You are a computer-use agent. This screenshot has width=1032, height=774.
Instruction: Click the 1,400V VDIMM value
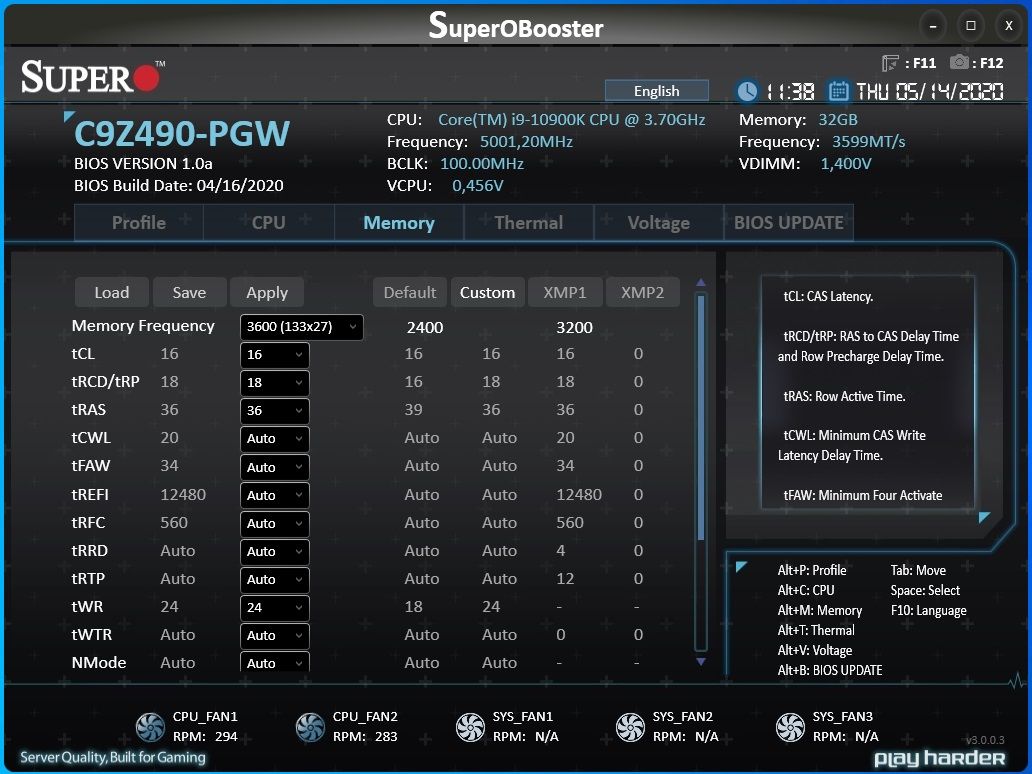click(x=846, y=164)
